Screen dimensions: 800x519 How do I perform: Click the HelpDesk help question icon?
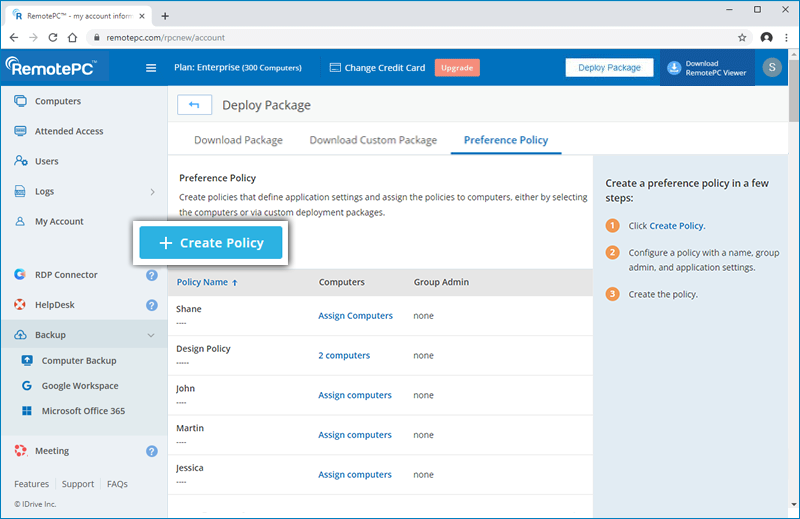[152, 305]
